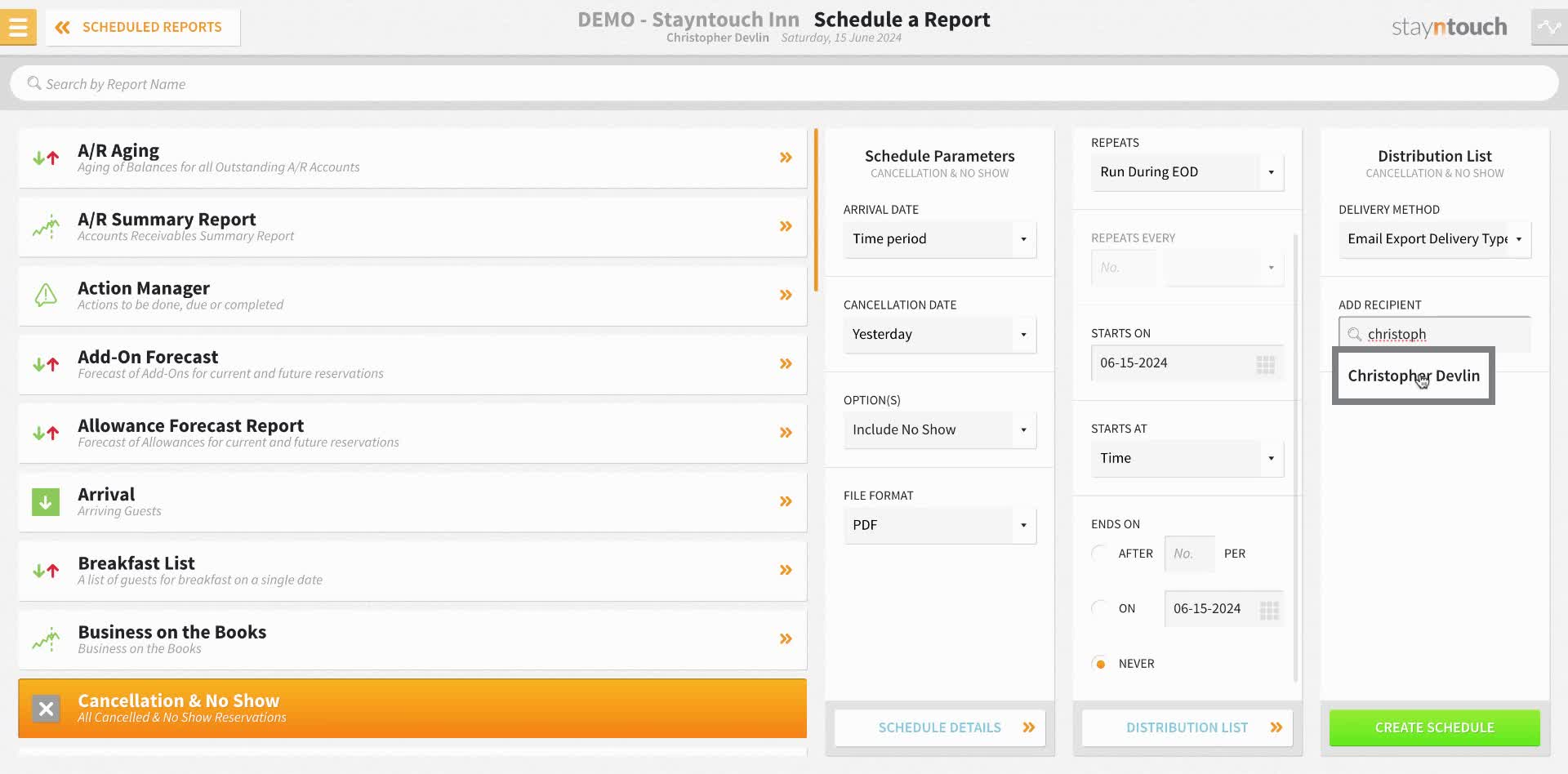Viewport: 1568px width, 774px height.
Task: Click the Action Manager warning triangle icon
Action: [46, 295]
